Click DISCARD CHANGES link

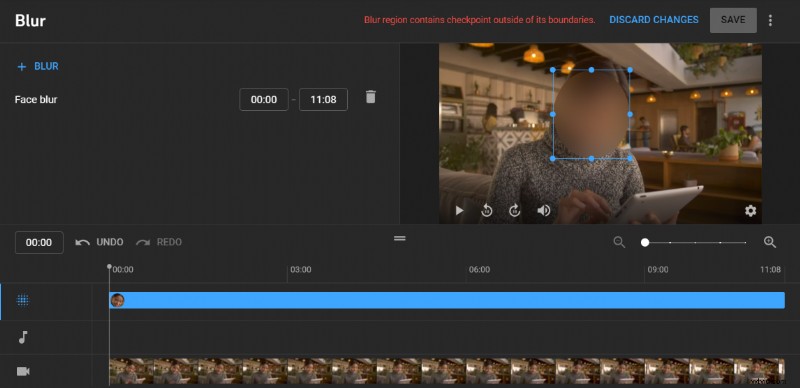coord(654,20)
